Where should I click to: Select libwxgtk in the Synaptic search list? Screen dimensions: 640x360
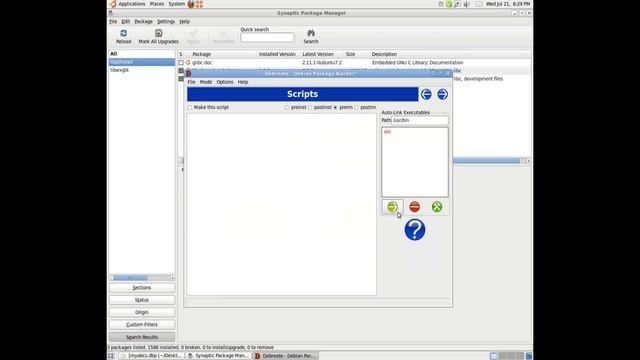tap(142, 70)
